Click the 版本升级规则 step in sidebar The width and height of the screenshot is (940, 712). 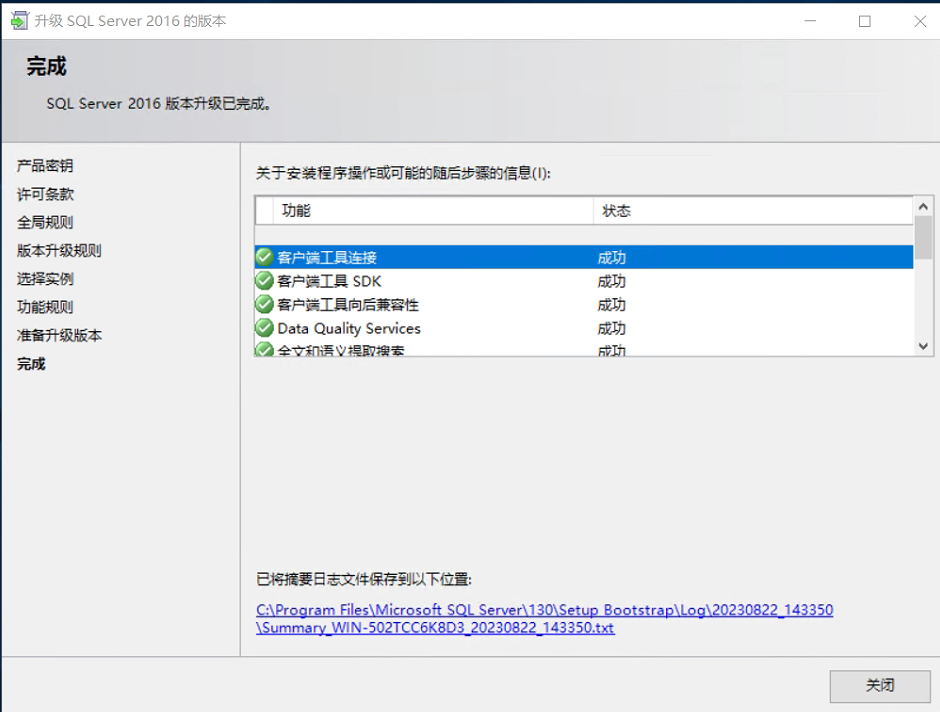click(59, 251)
